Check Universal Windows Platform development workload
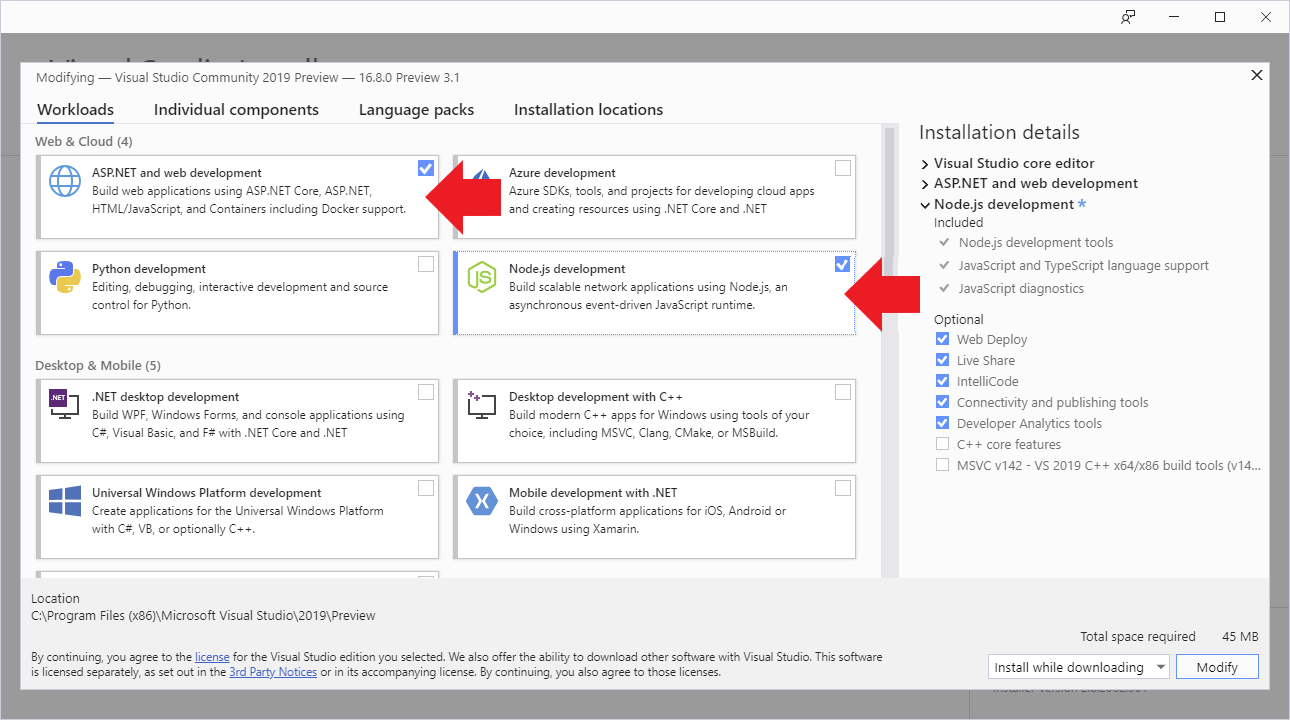 point(426,488)
